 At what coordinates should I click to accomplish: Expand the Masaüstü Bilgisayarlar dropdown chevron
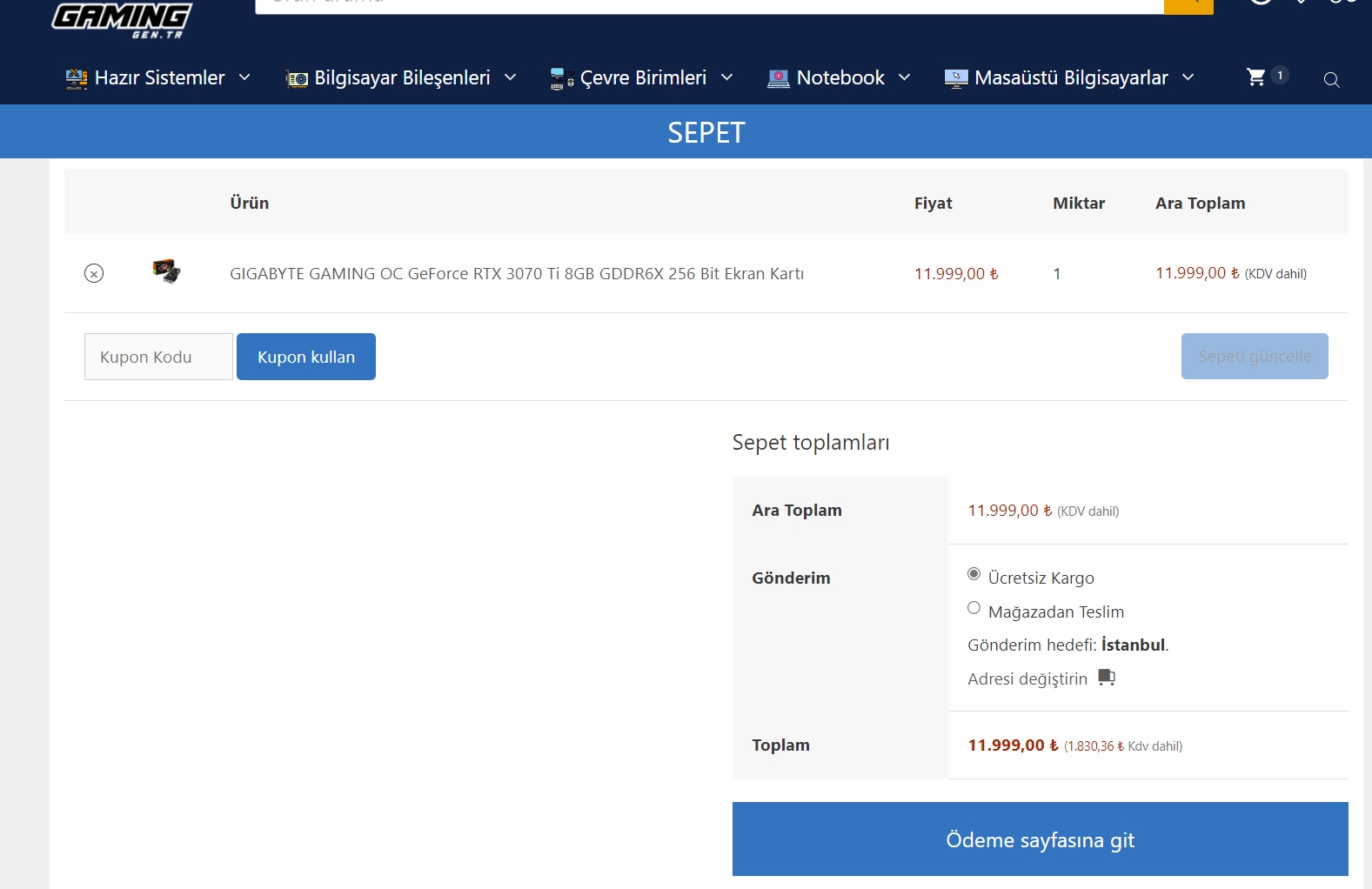(1188, 77)
